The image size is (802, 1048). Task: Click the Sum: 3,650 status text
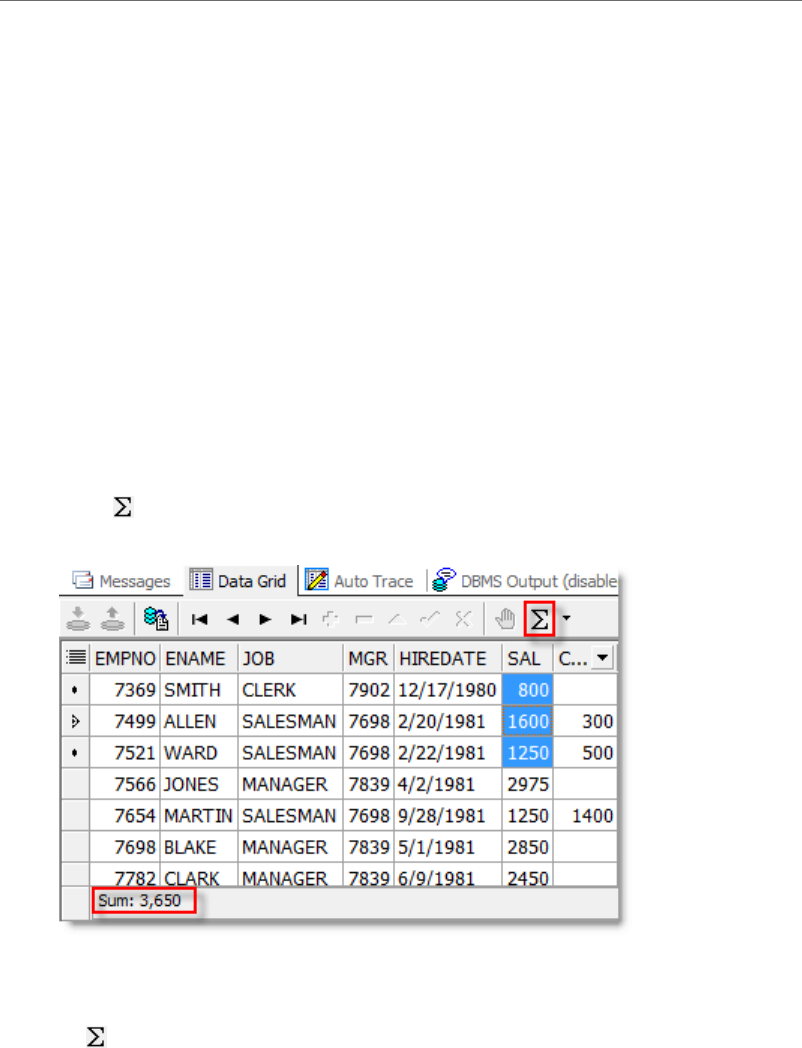140,900
